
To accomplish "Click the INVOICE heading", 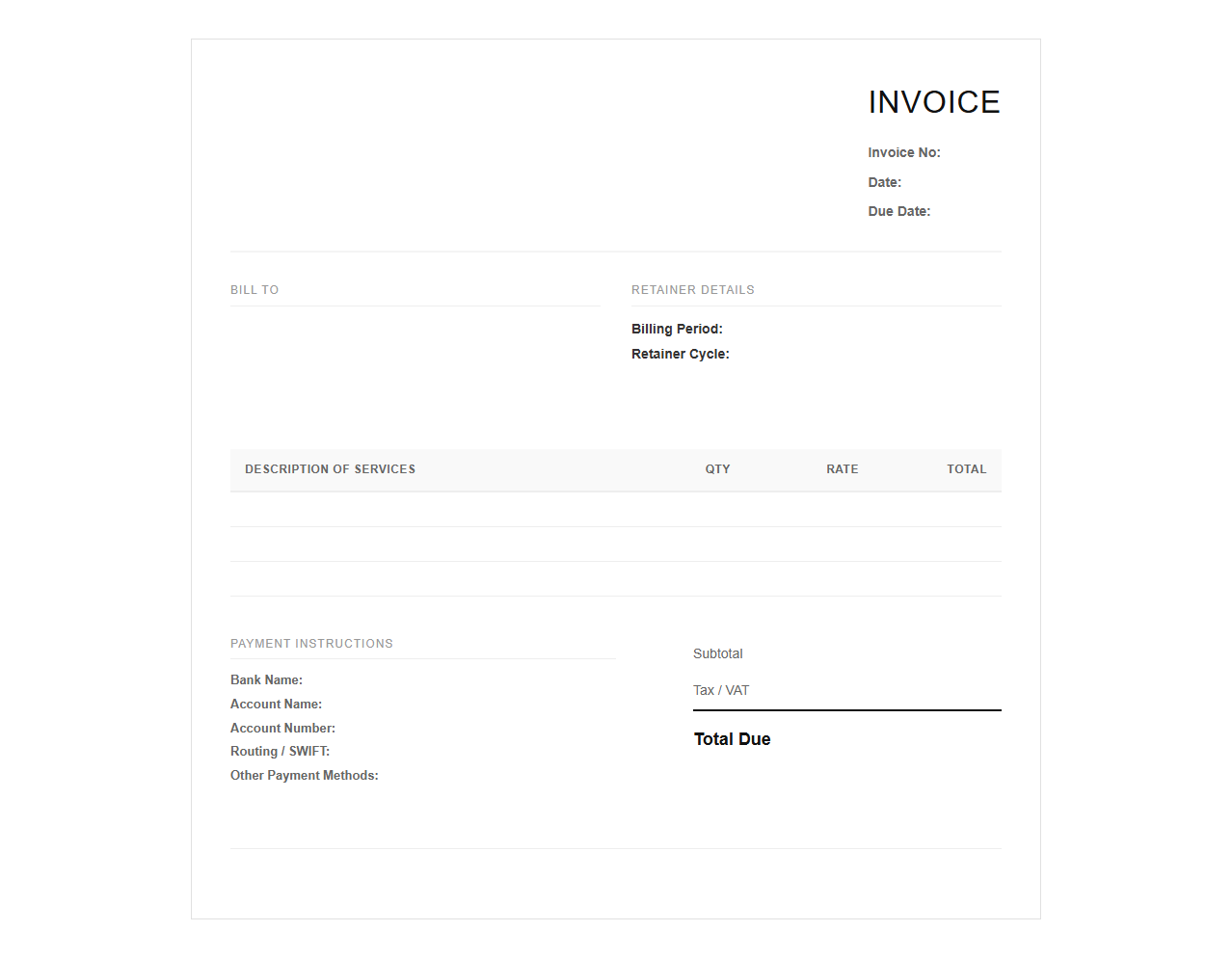I will click(934, 102).
